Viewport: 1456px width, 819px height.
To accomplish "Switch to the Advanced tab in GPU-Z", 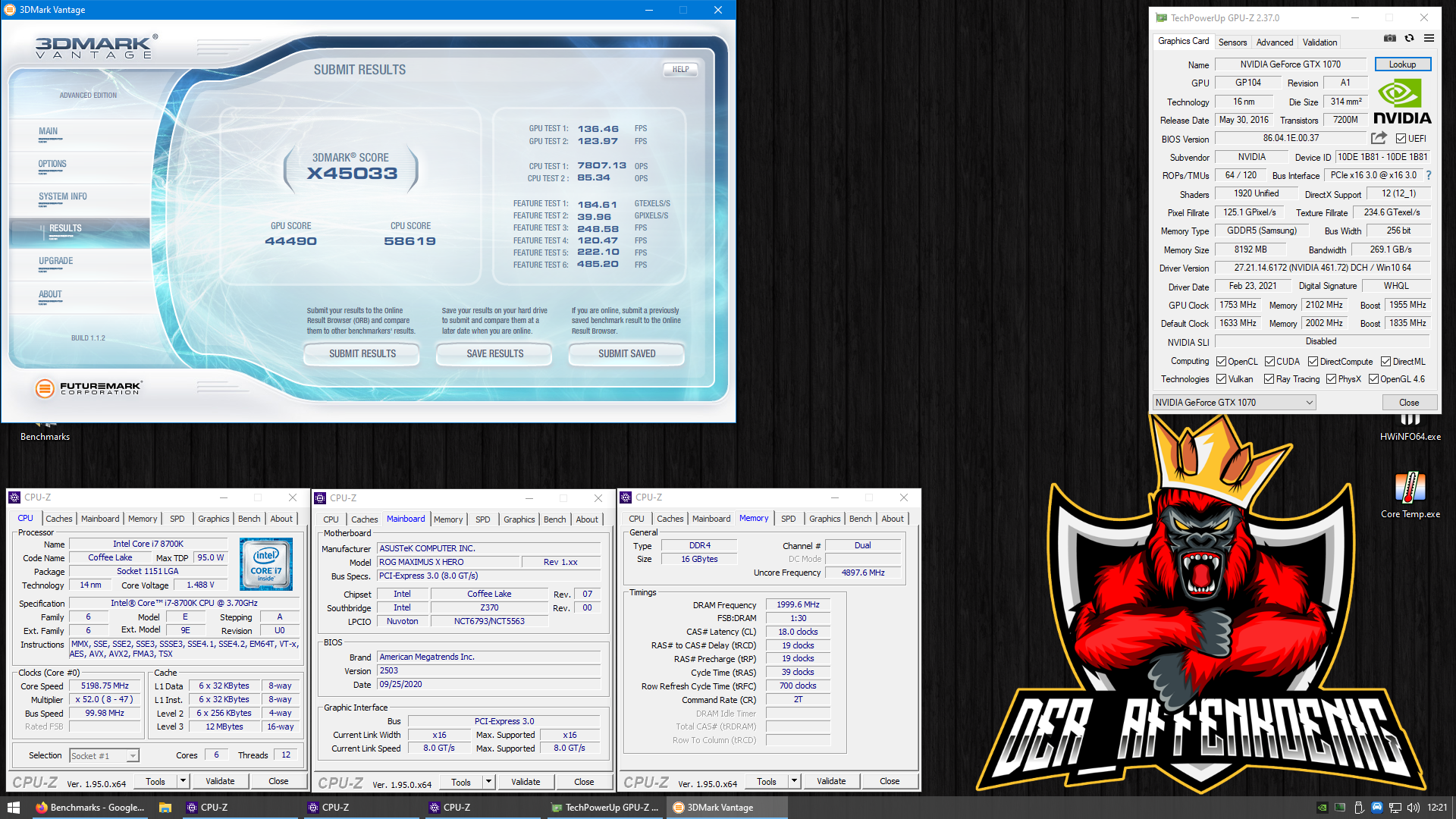I will pos(1274,42).
